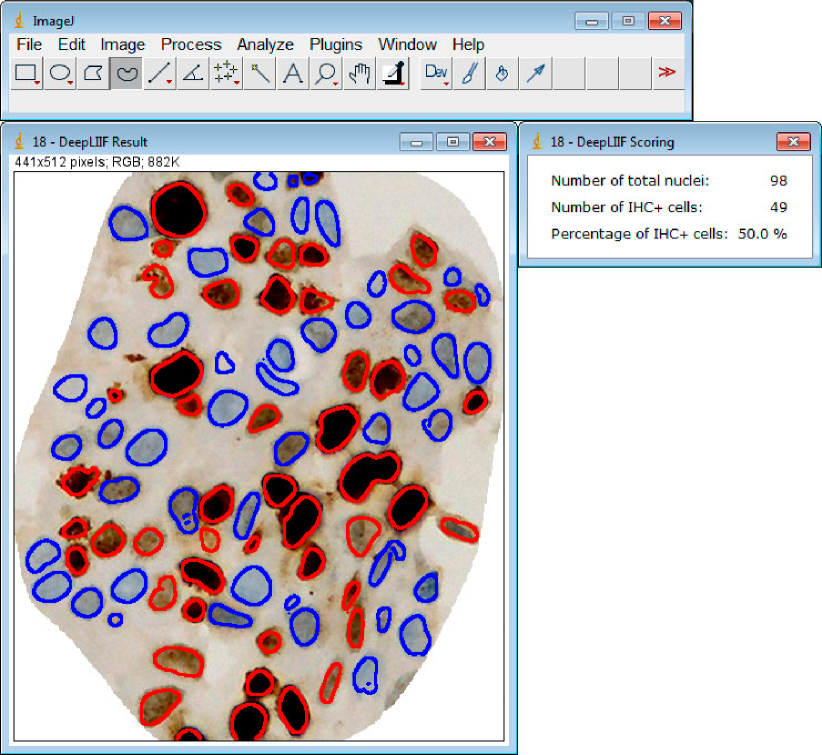Select the Rectangle selection tool

27,73
